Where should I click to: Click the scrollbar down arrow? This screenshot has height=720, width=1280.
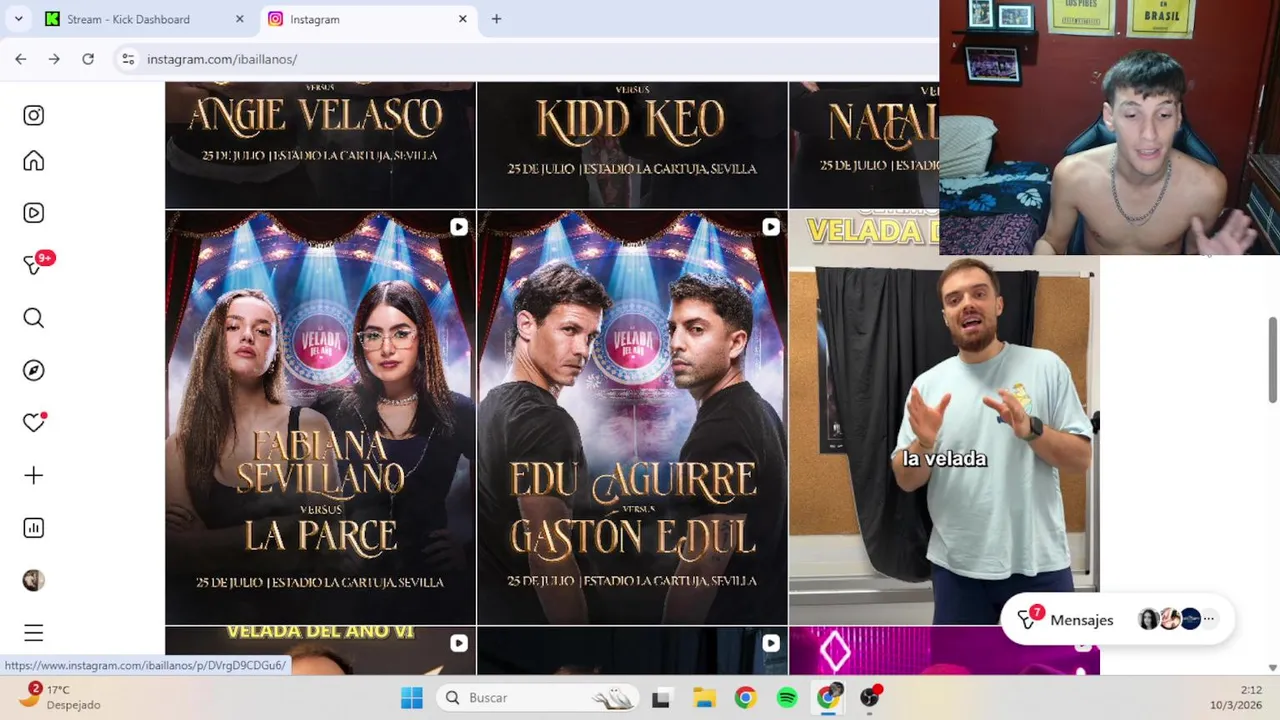tap(1273, 667)
